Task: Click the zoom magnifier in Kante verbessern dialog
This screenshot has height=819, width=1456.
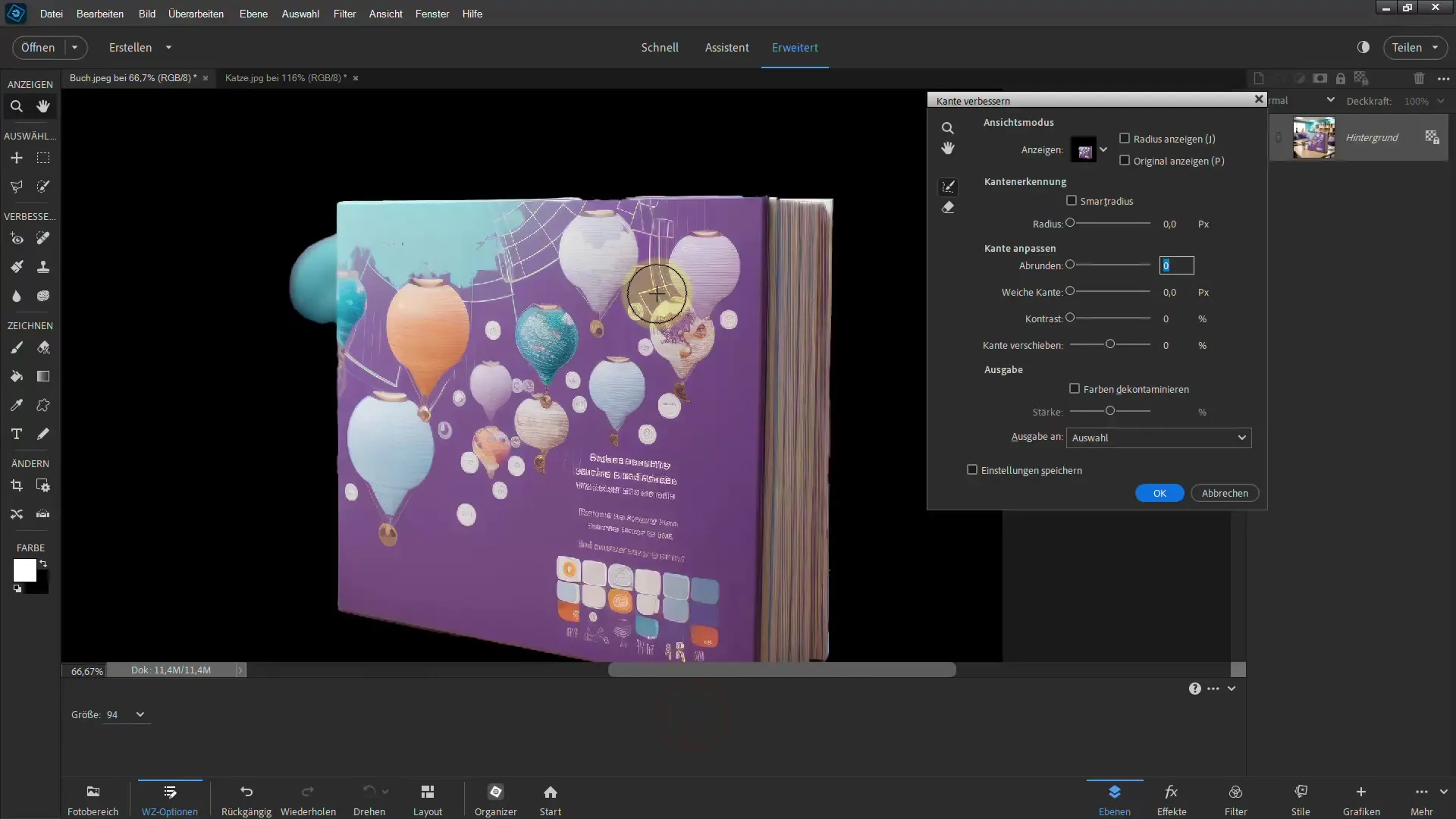Action: (x=948, y=128)
